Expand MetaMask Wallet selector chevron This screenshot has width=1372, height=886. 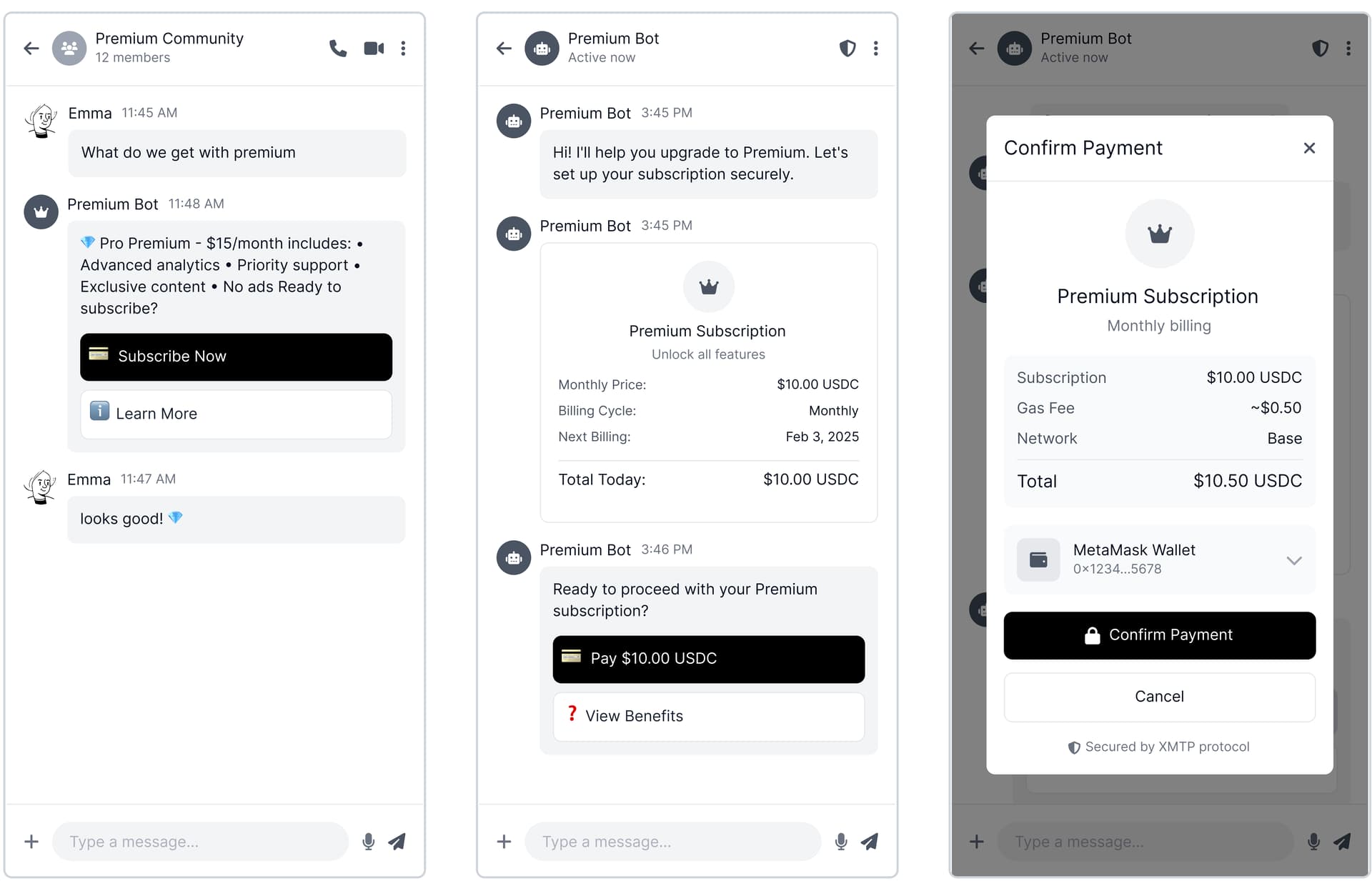pos(1294,561)
